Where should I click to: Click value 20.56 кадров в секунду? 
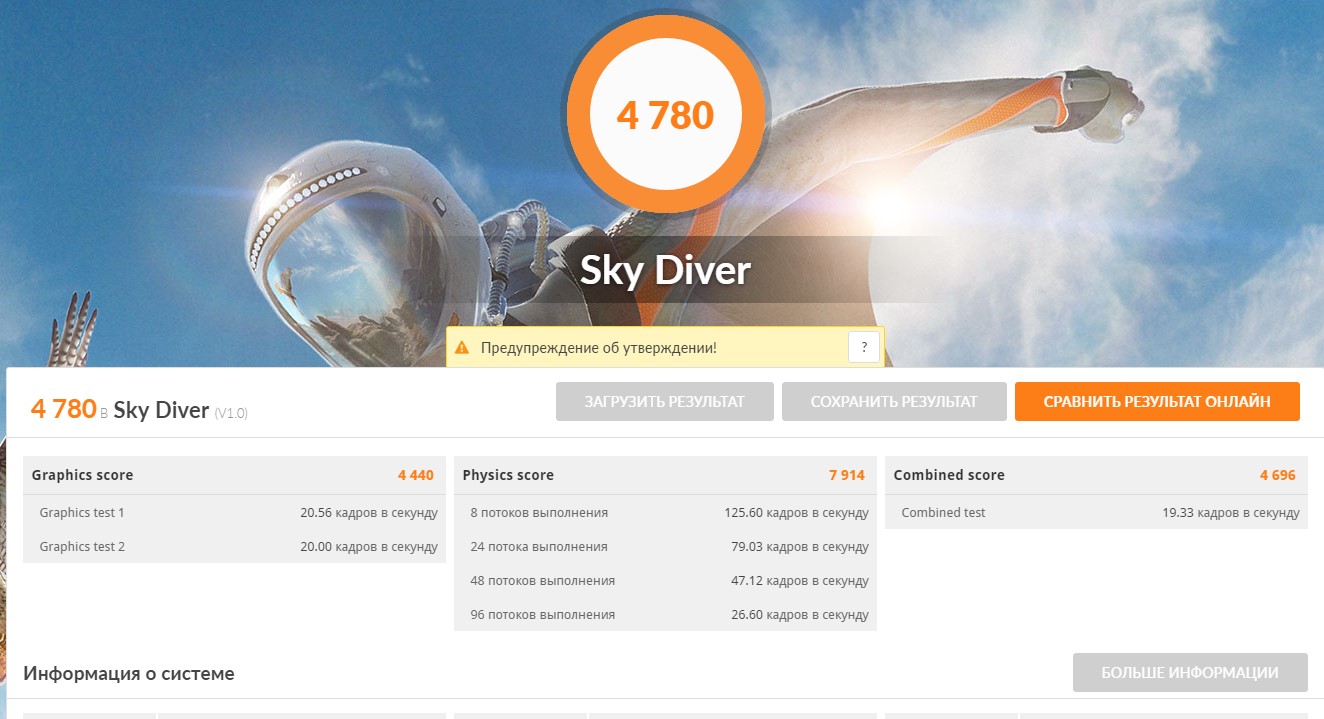369,512
